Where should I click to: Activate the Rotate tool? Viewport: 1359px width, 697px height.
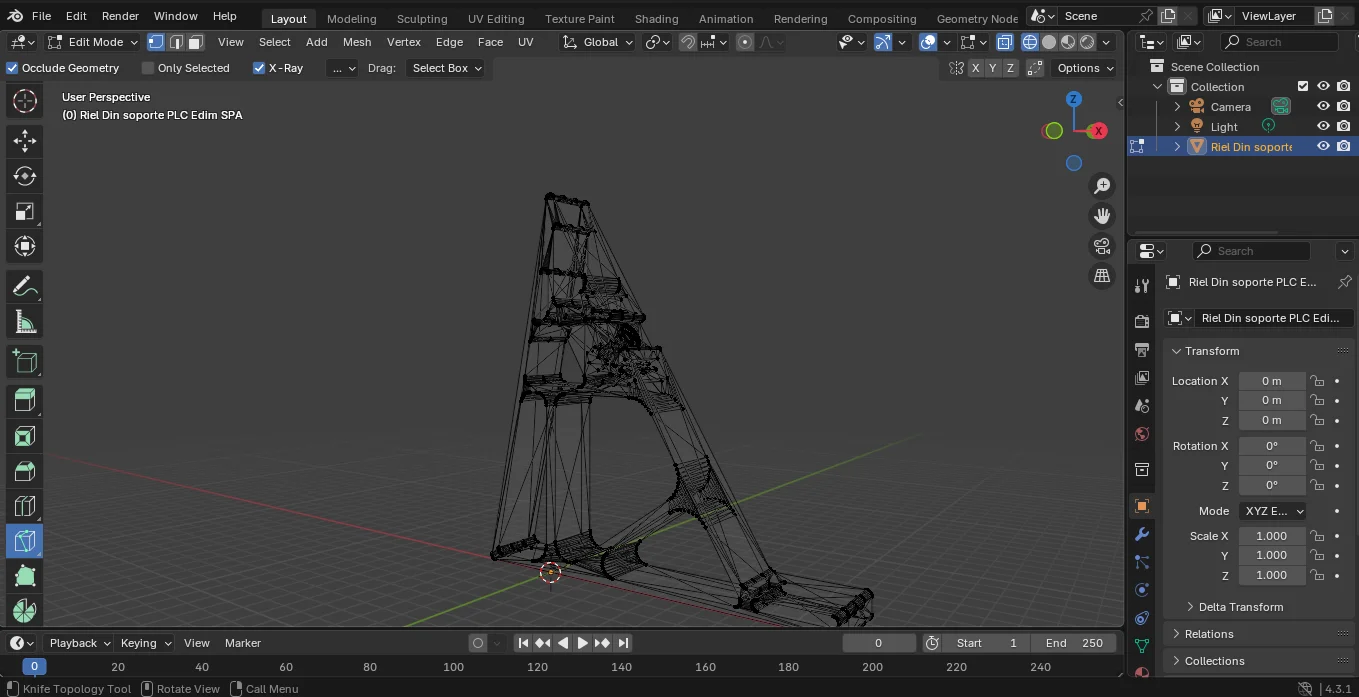[x=24, y=176]
